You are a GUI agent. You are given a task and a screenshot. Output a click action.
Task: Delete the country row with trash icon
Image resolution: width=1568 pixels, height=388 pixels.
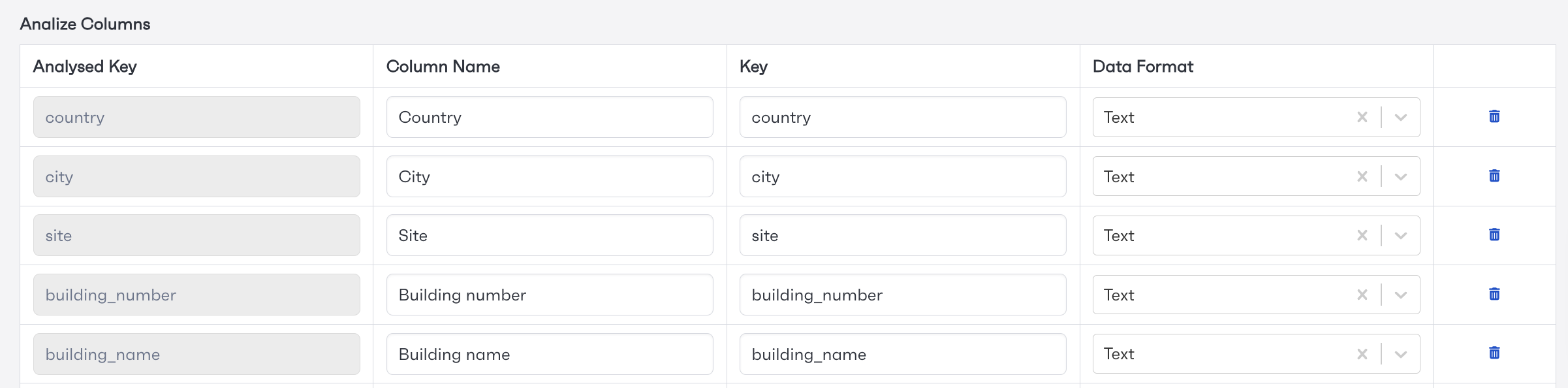coord(1494,116)
